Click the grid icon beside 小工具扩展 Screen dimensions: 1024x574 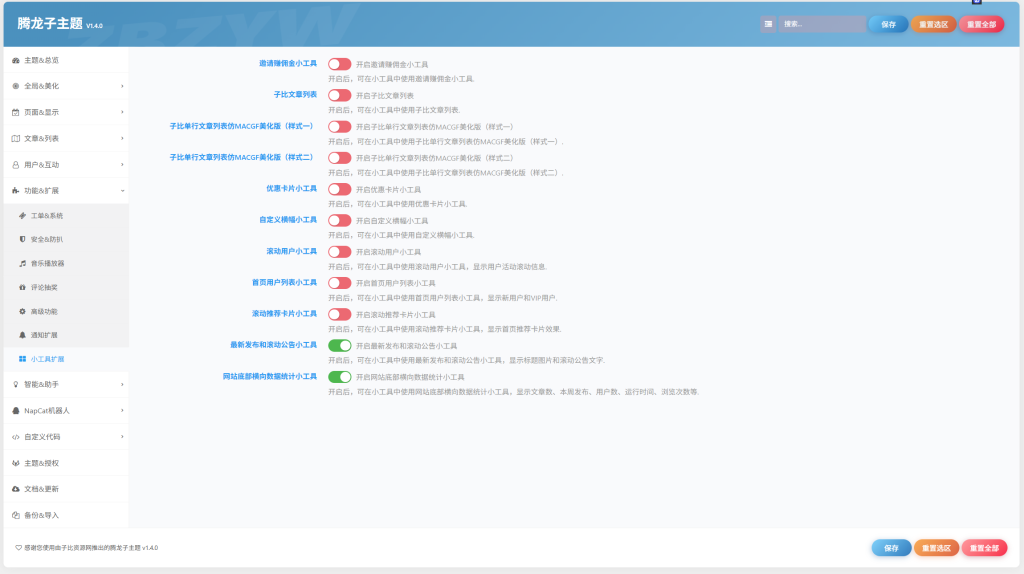[22, 359]
